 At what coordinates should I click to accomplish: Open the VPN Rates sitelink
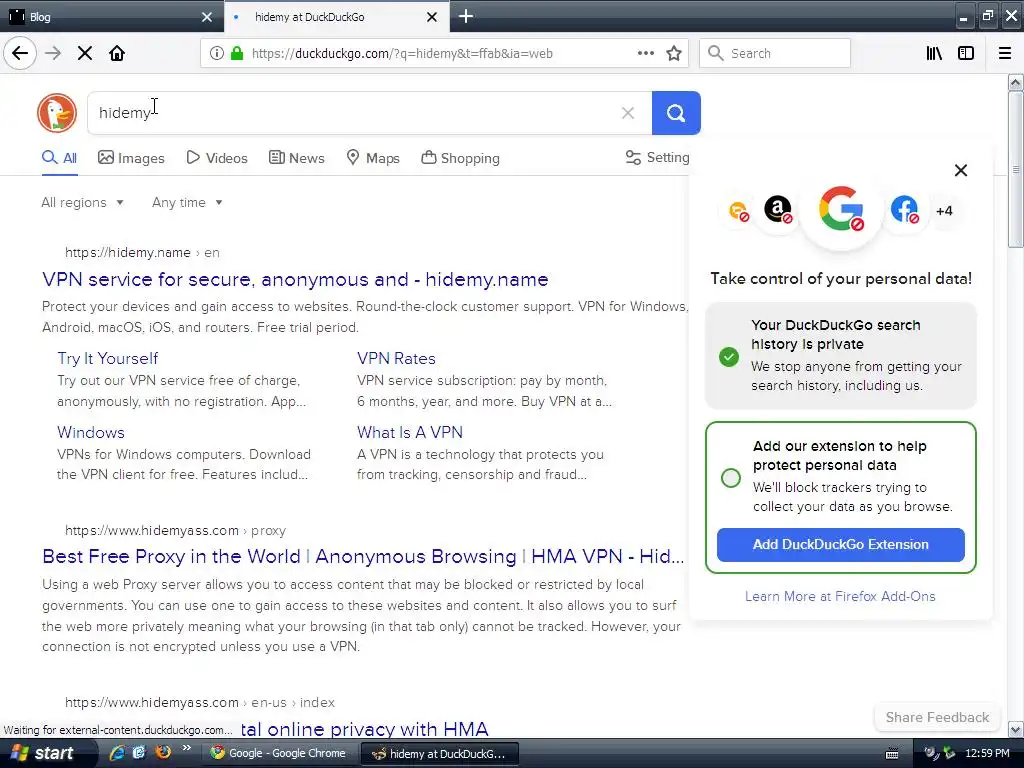[x=396, y=359]
